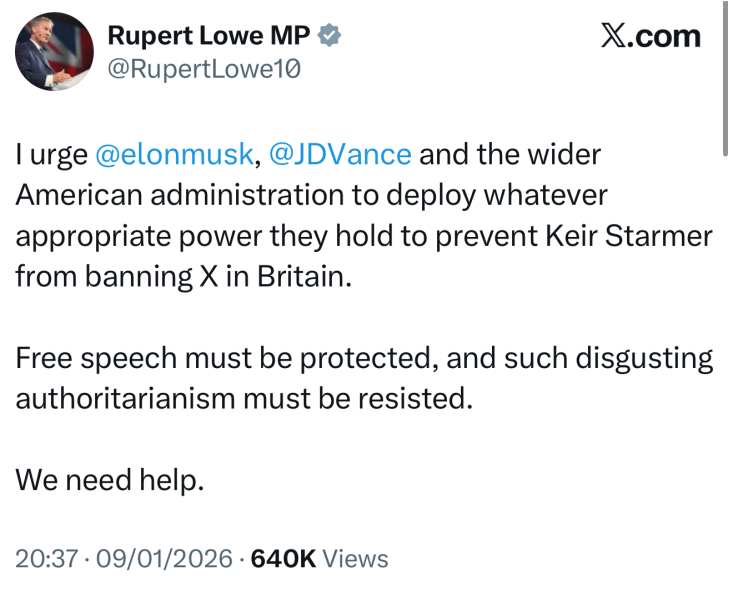Click the X logo in X.com
This screenshot has height=600, width=733.
(x=613, y=36)
